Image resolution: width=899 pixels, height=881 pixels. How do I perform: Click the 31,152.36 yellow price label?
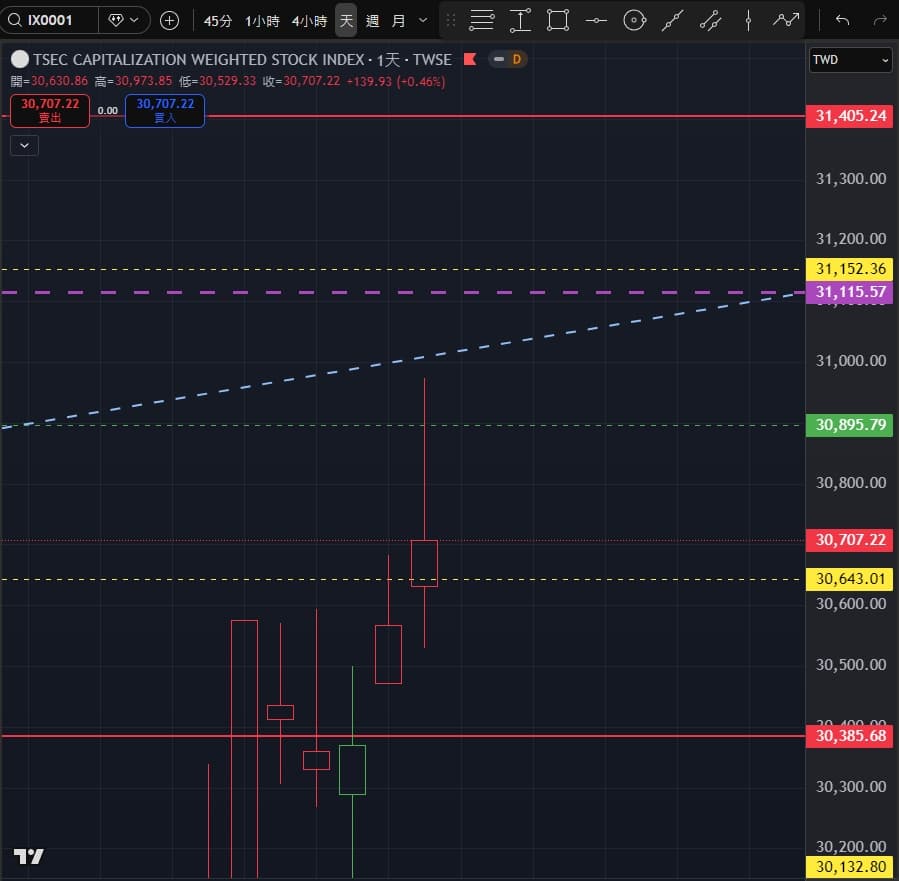pyautogui.click(x=850, y=269)
